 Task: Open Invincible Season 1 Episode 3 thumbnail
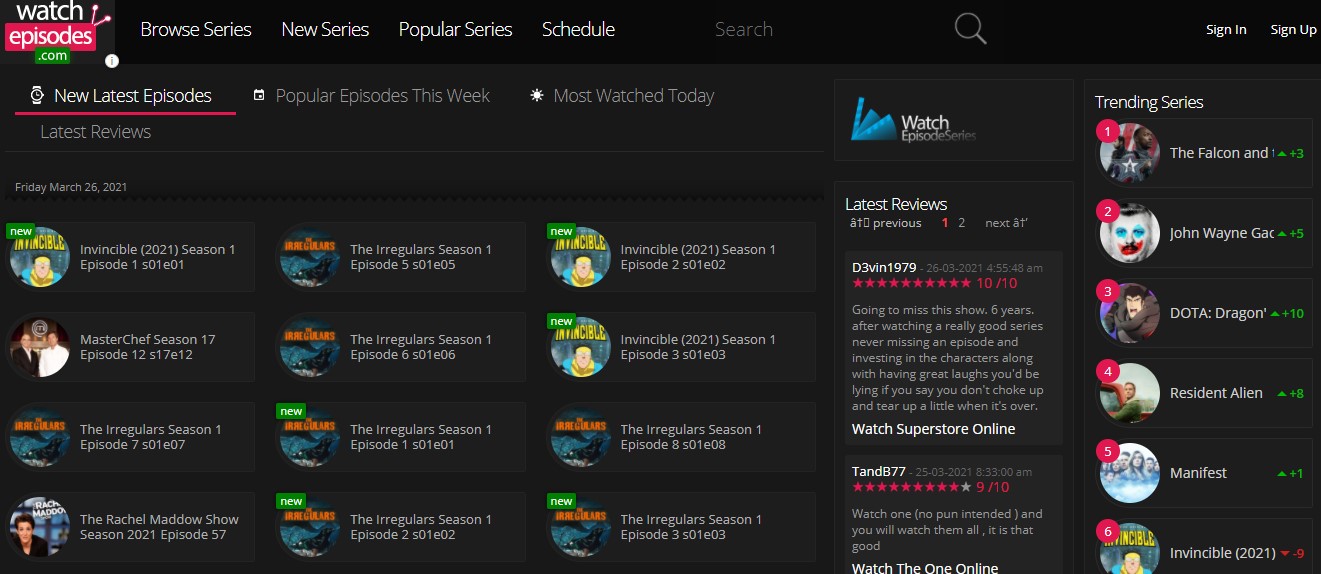[x=581, y=347]
